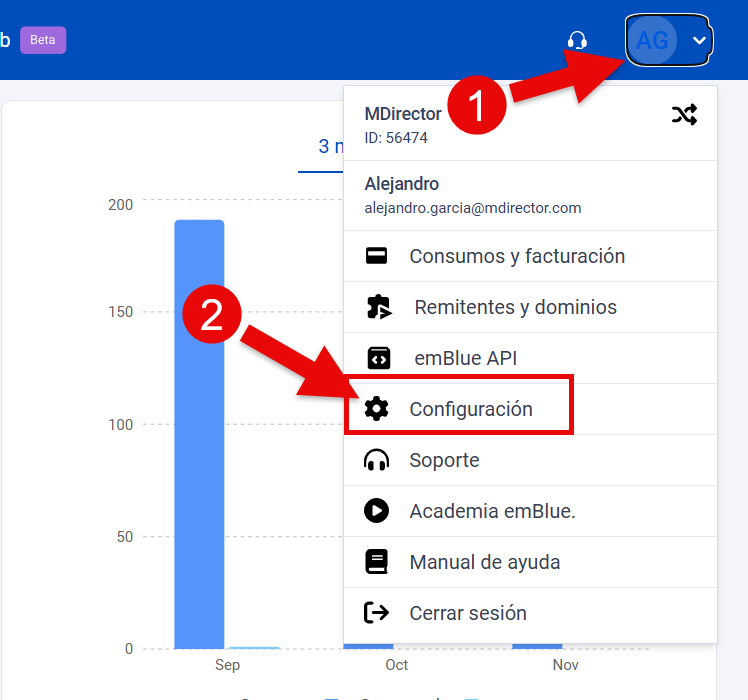Click the AG user avatar
Screen dimensions: 748x700
(x=652, y=40)
